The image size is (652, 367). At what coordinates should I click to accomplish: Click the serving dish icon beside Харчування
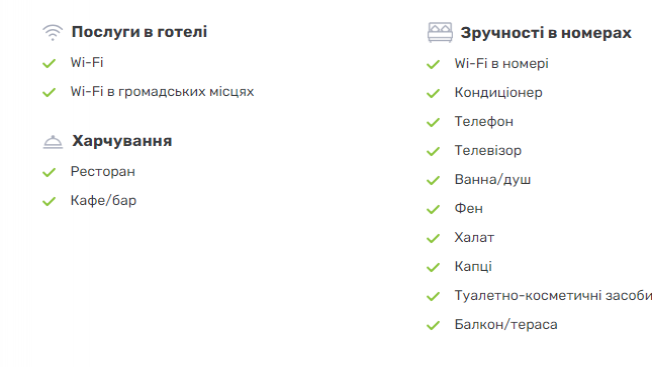coord(53,142)
